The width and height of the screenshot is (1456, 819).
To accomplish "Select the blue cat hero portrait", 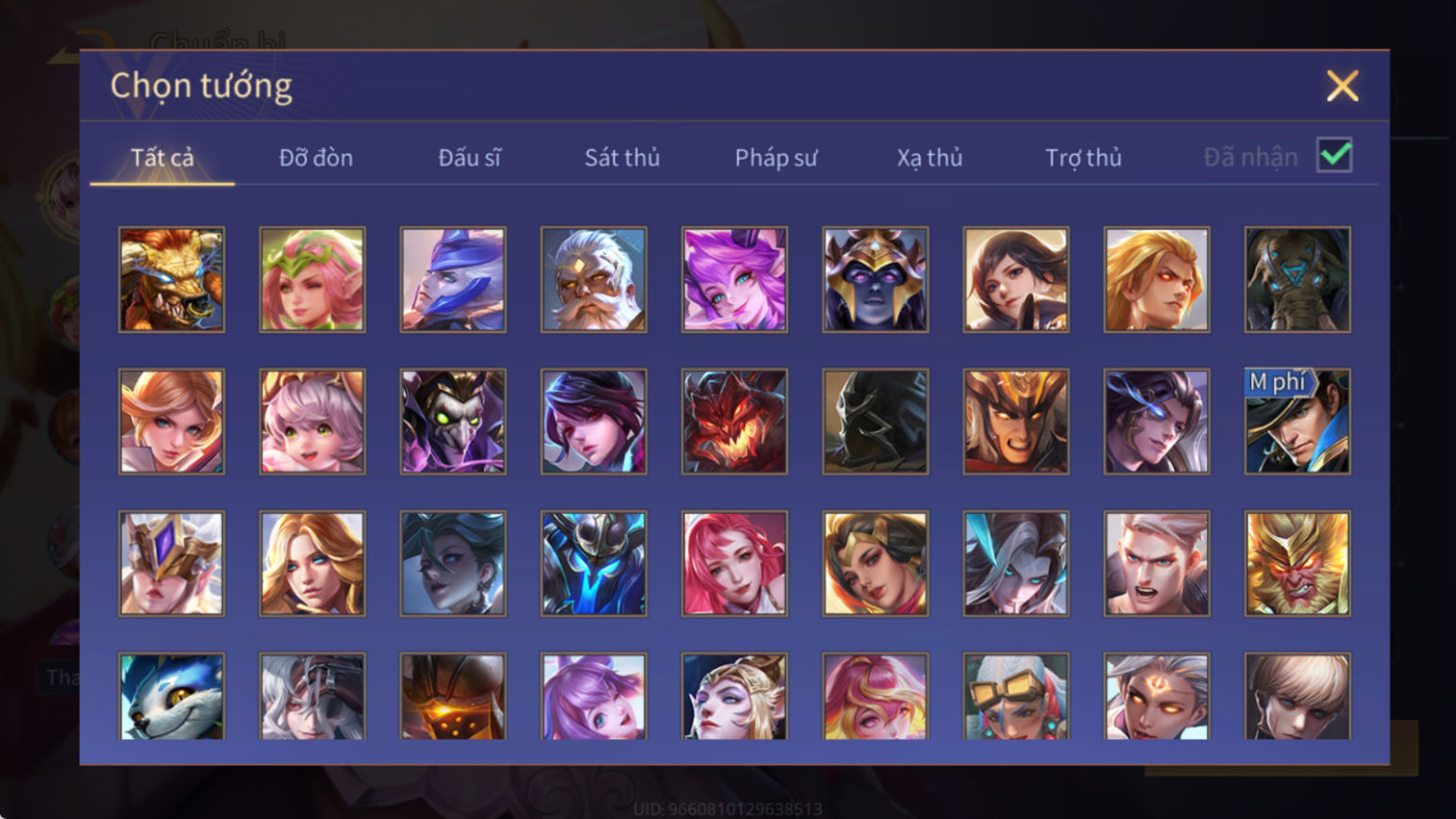I will point(172,695).
